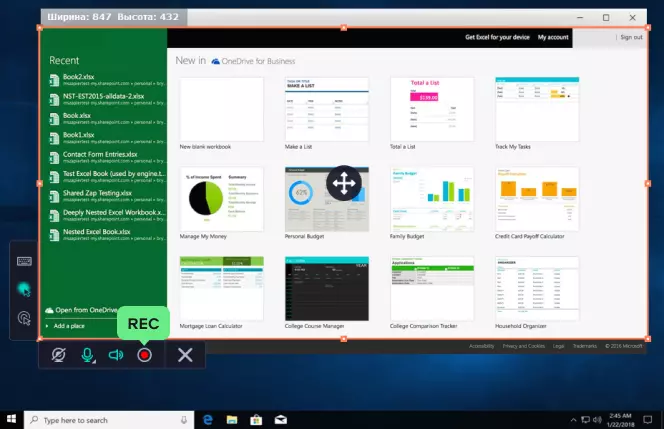Open Legal footer link
The height and width of the screenshot is (429, 664).
tap(559, 346)
